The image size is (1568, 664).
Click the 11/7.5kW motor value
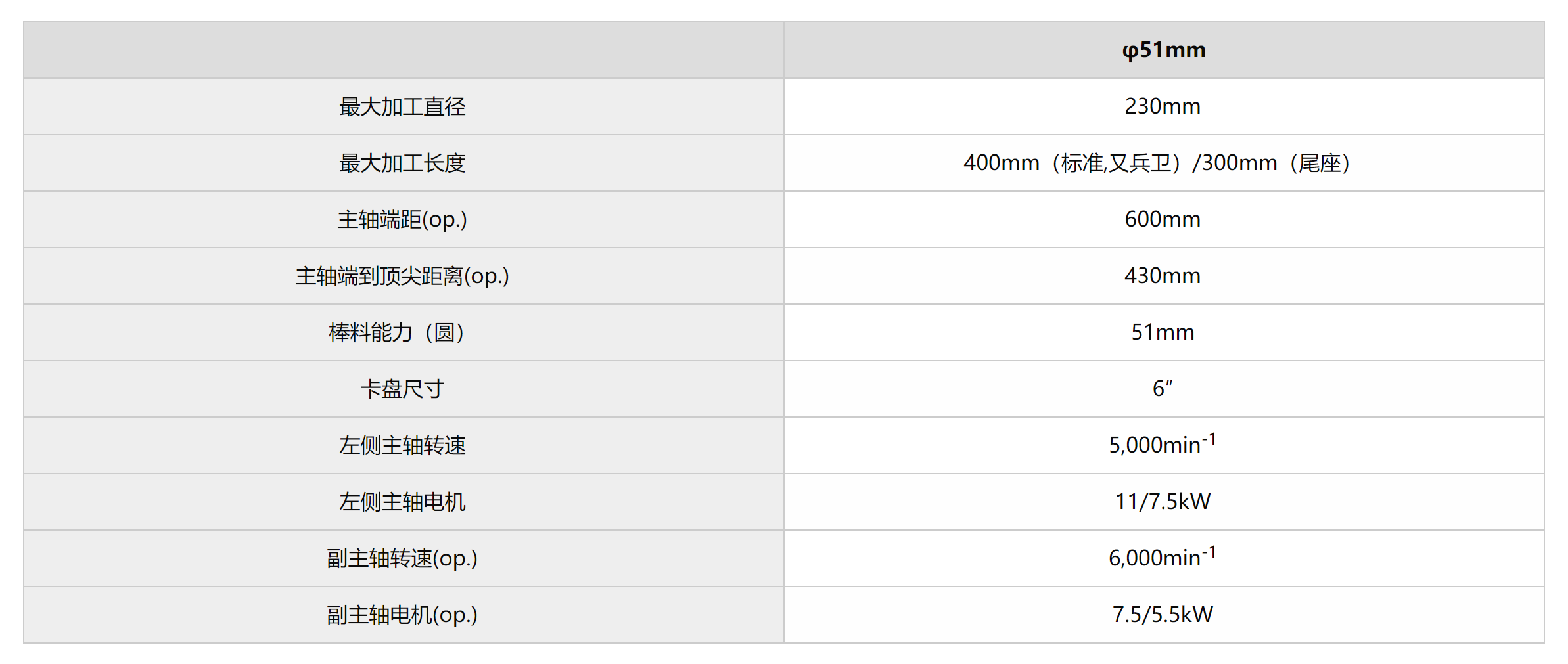click(x=1163, y=502)
